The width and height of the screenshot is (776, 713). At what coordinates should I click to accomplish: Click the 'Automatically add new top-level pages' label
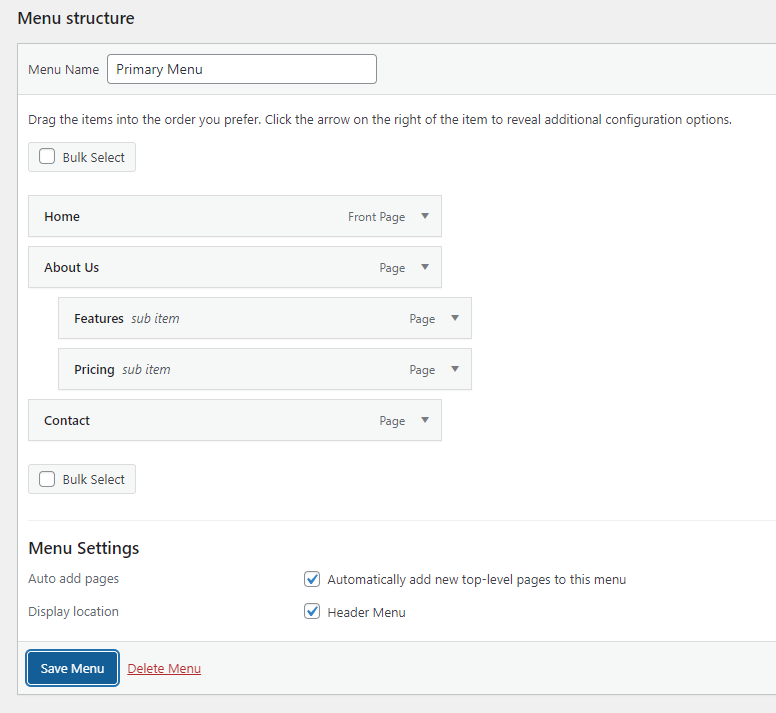(476, 580)
